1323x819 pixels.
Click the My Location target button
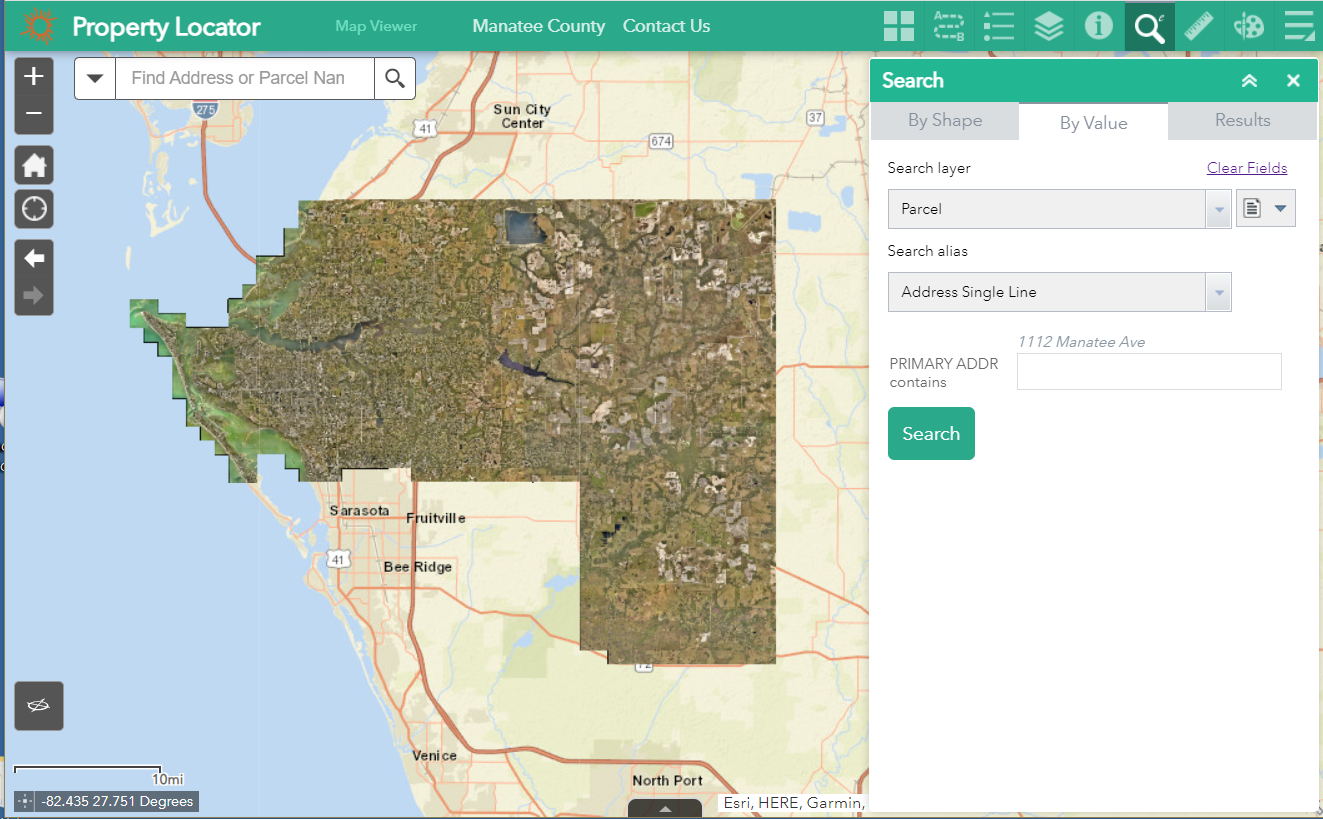(34, 209)
